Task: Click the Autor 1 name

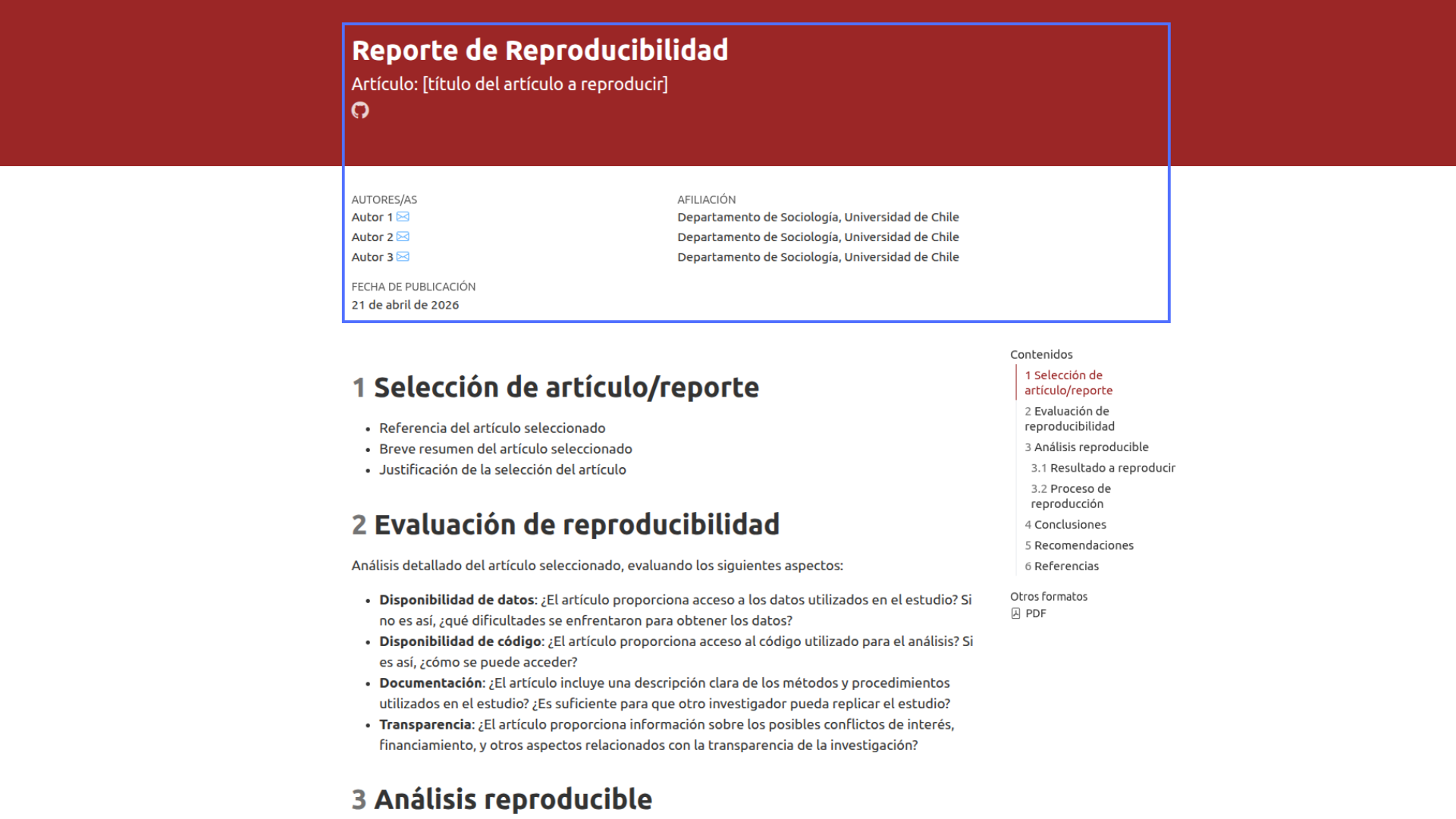Action: (372, 217)
